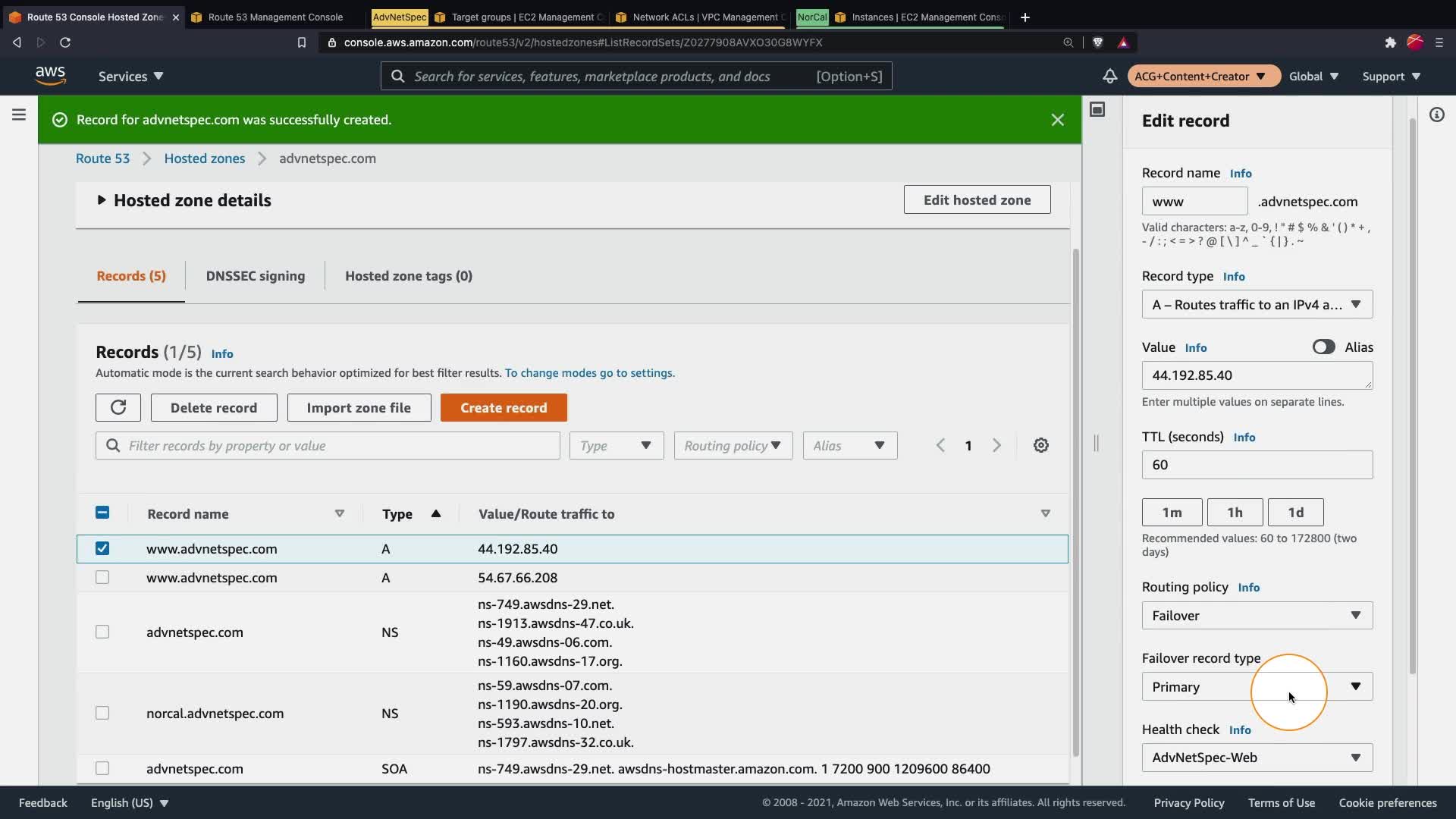Click the split panel view icon

(1097, 110)
